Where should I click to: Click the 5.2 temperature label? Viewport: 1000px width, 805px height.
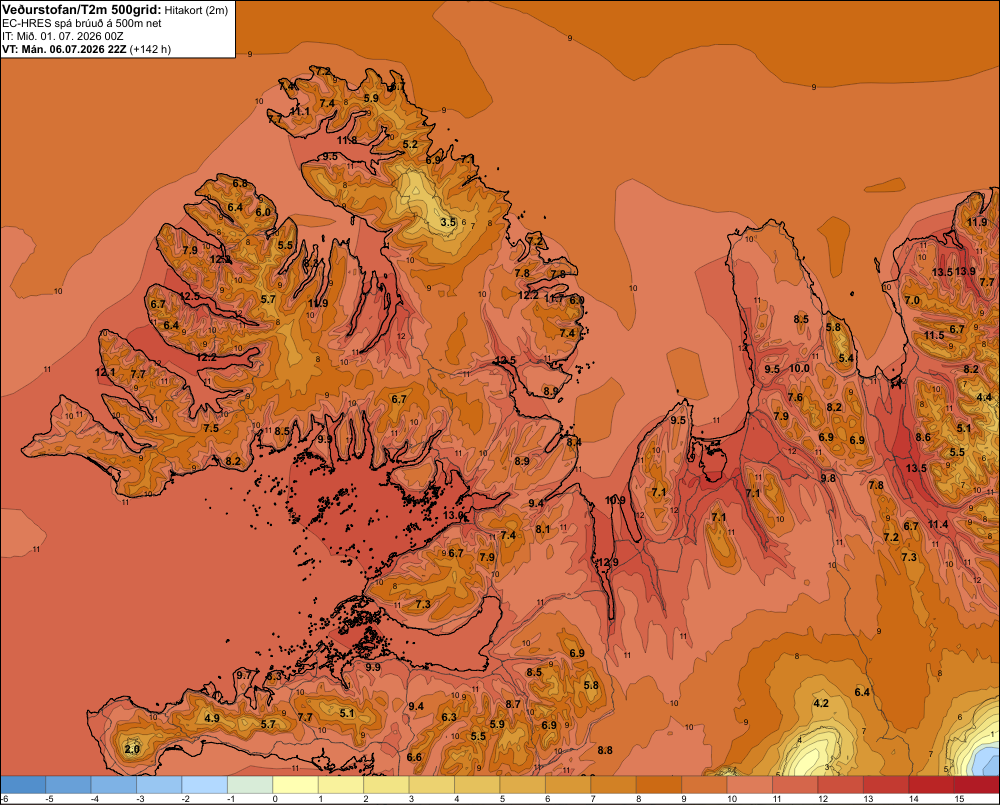click(x=410, y=144)
